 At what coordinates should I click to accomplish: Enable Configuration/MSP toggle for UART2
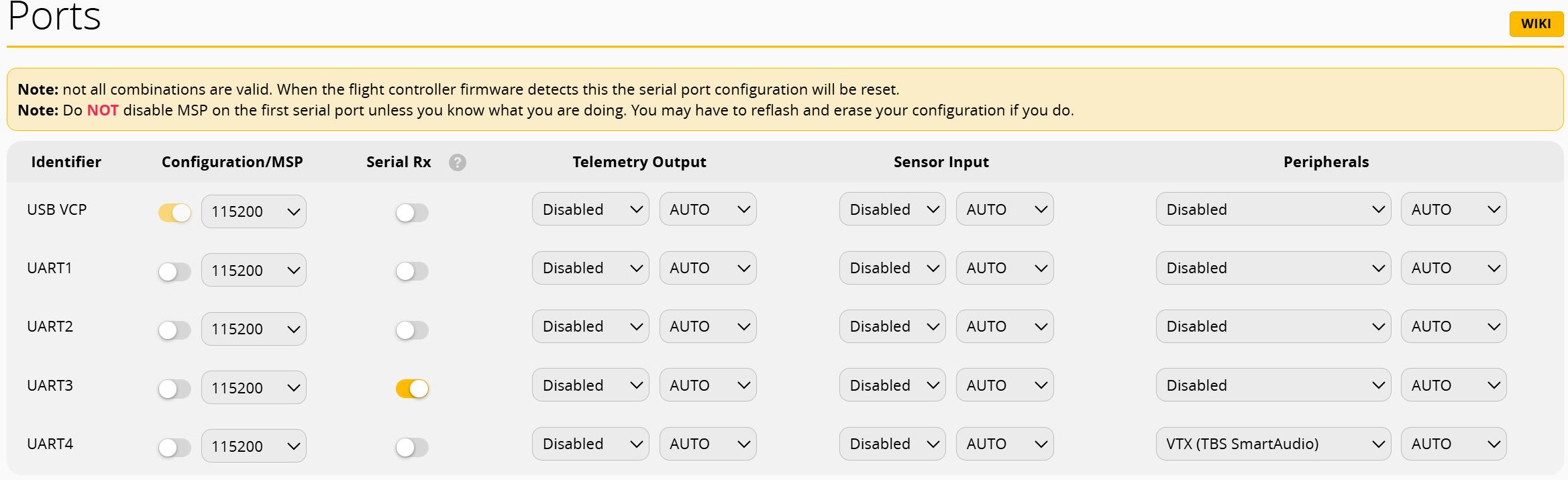pyautogui.click(x=174, y=330)
